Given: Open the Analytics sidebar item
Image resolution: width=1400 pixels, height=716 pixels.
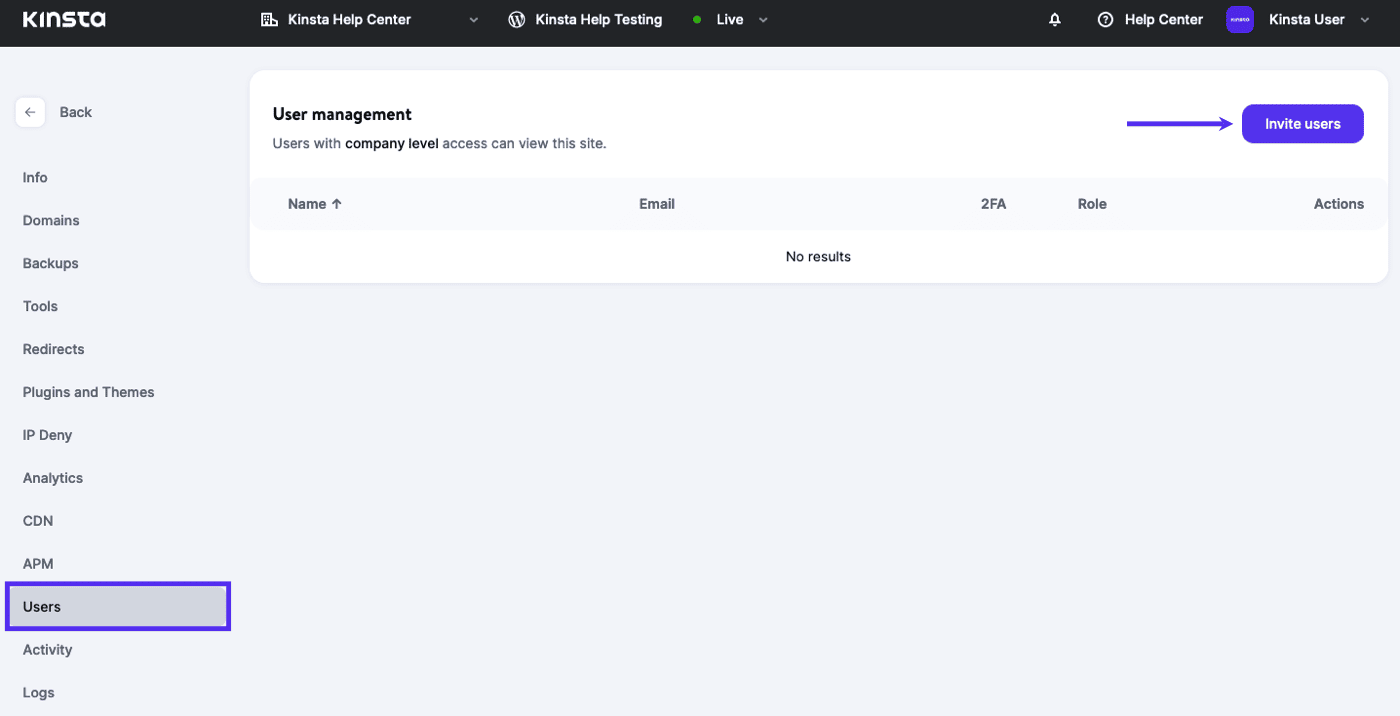Looking at the screenshot, I should [x=53, y=478].
